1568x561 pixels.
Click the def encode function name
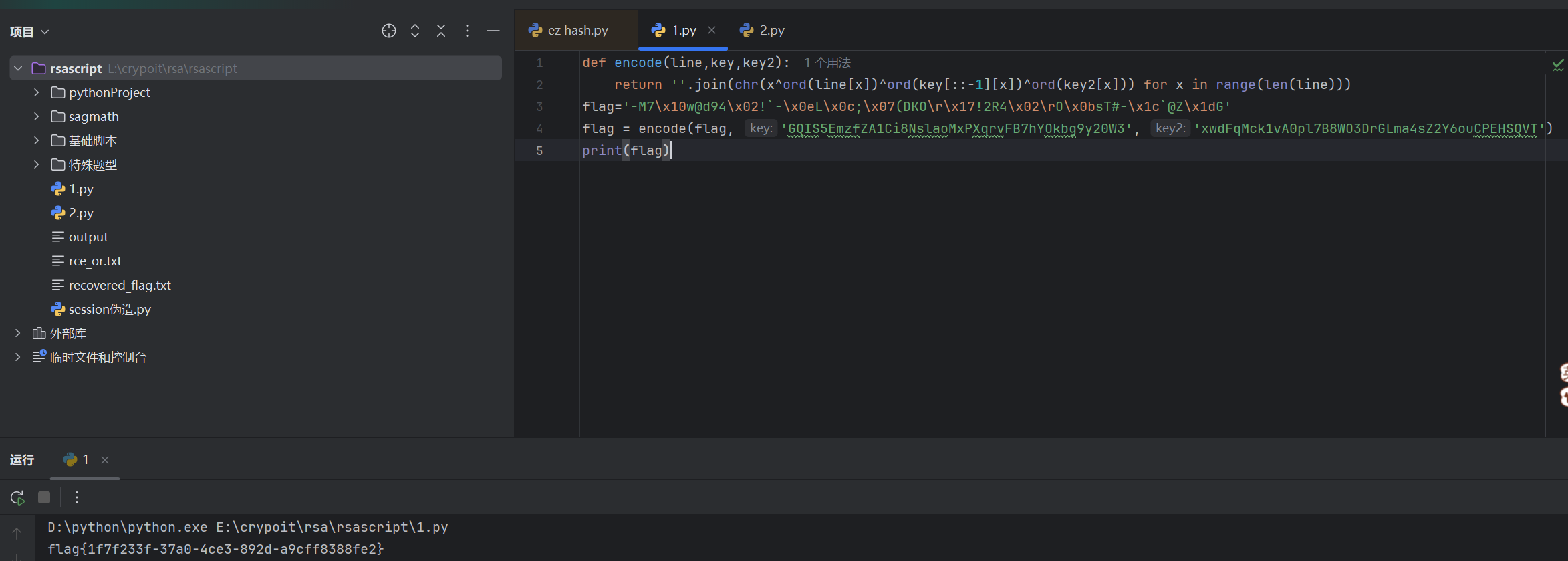[638, 62]
